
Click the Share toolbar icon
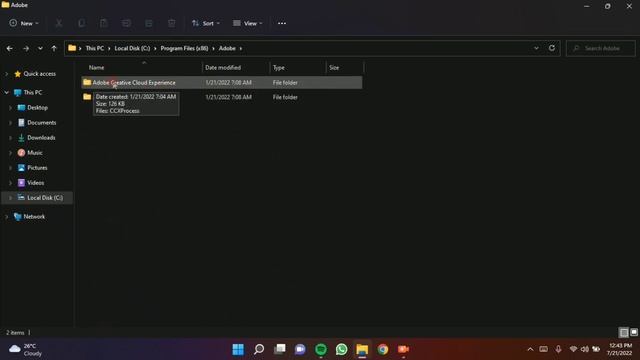(149, 23)
